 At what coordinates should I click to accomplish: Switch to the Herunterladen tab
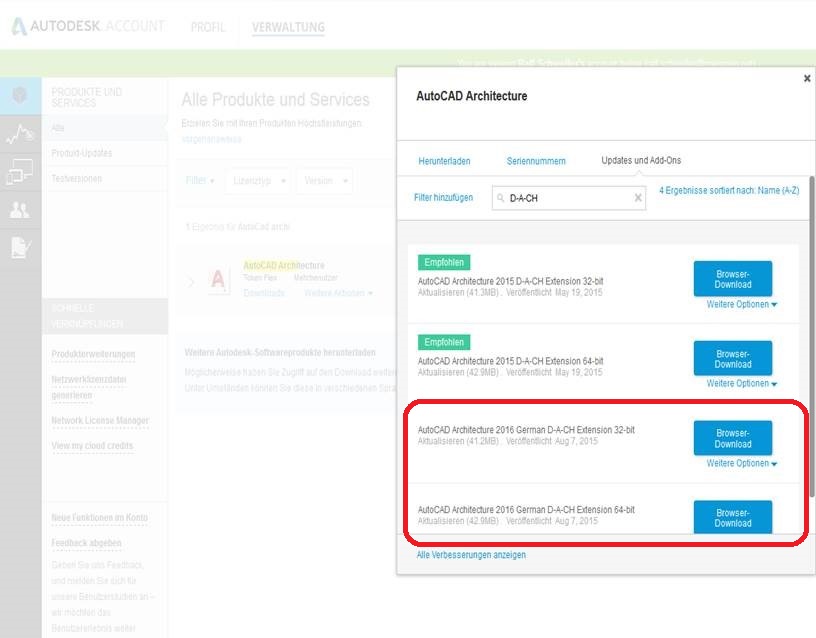pos(444,161)
